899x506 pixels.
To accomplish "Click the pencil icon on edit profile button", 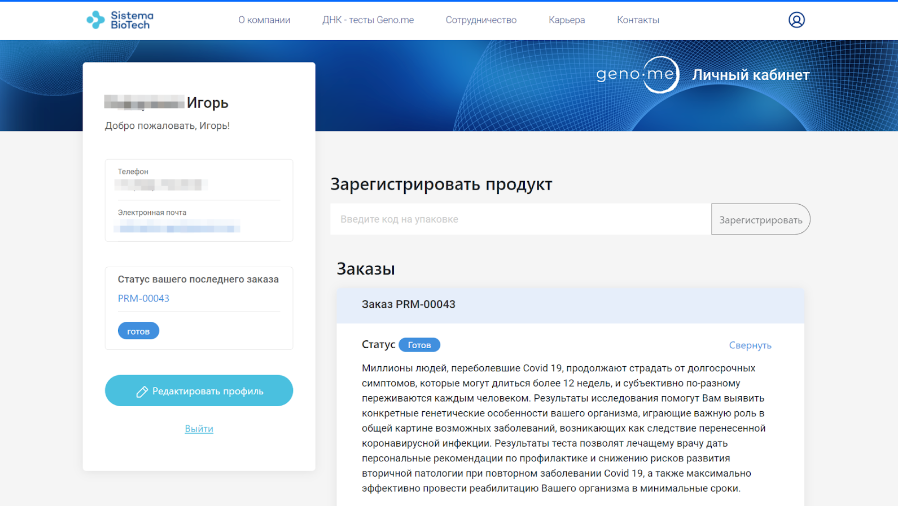I will (142, 391).
